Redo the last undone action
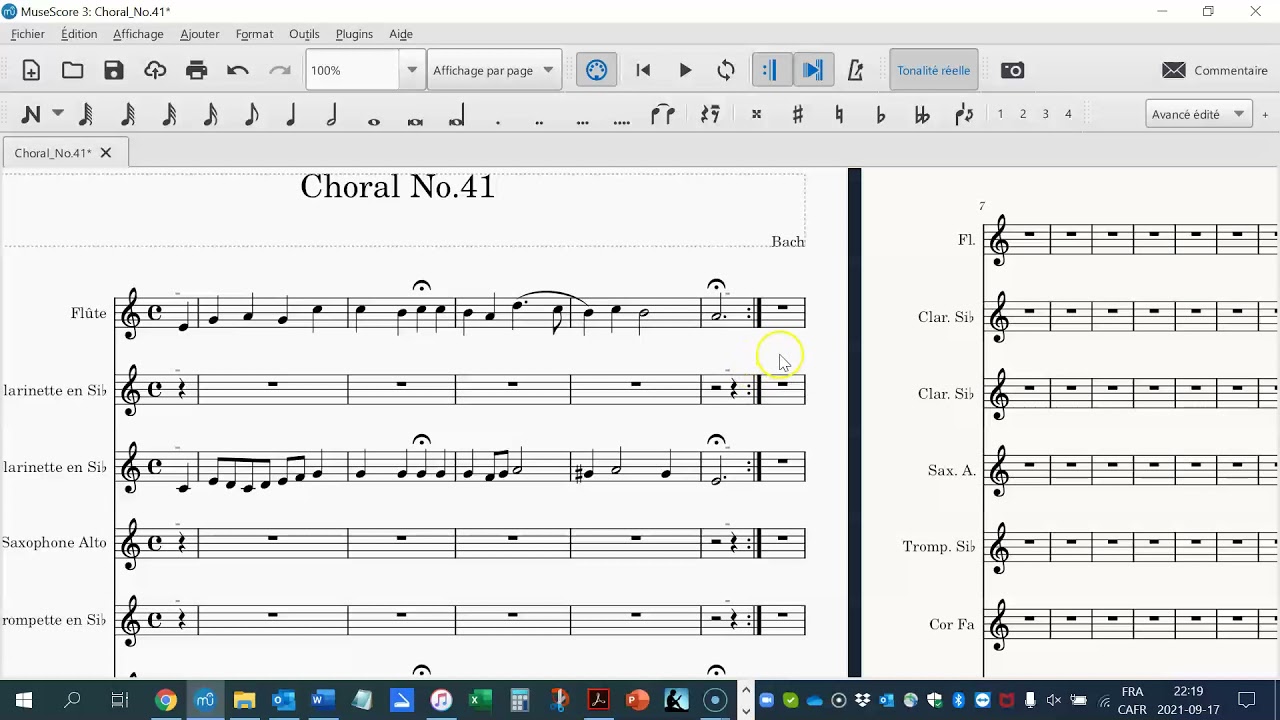Image resolution: width=1280 pixels, height=720 pixels. click(280, 70)
